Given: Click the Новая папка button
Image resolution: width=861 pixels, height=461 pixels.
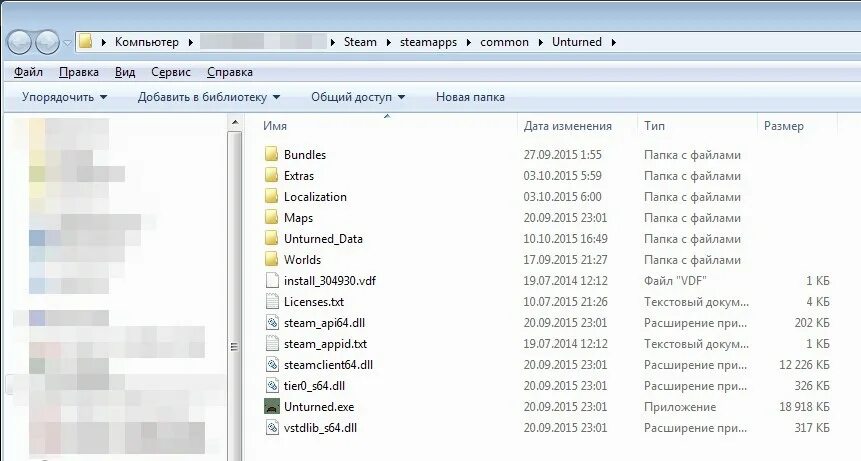Looking at the screenshot, I should tap(470, 97).
